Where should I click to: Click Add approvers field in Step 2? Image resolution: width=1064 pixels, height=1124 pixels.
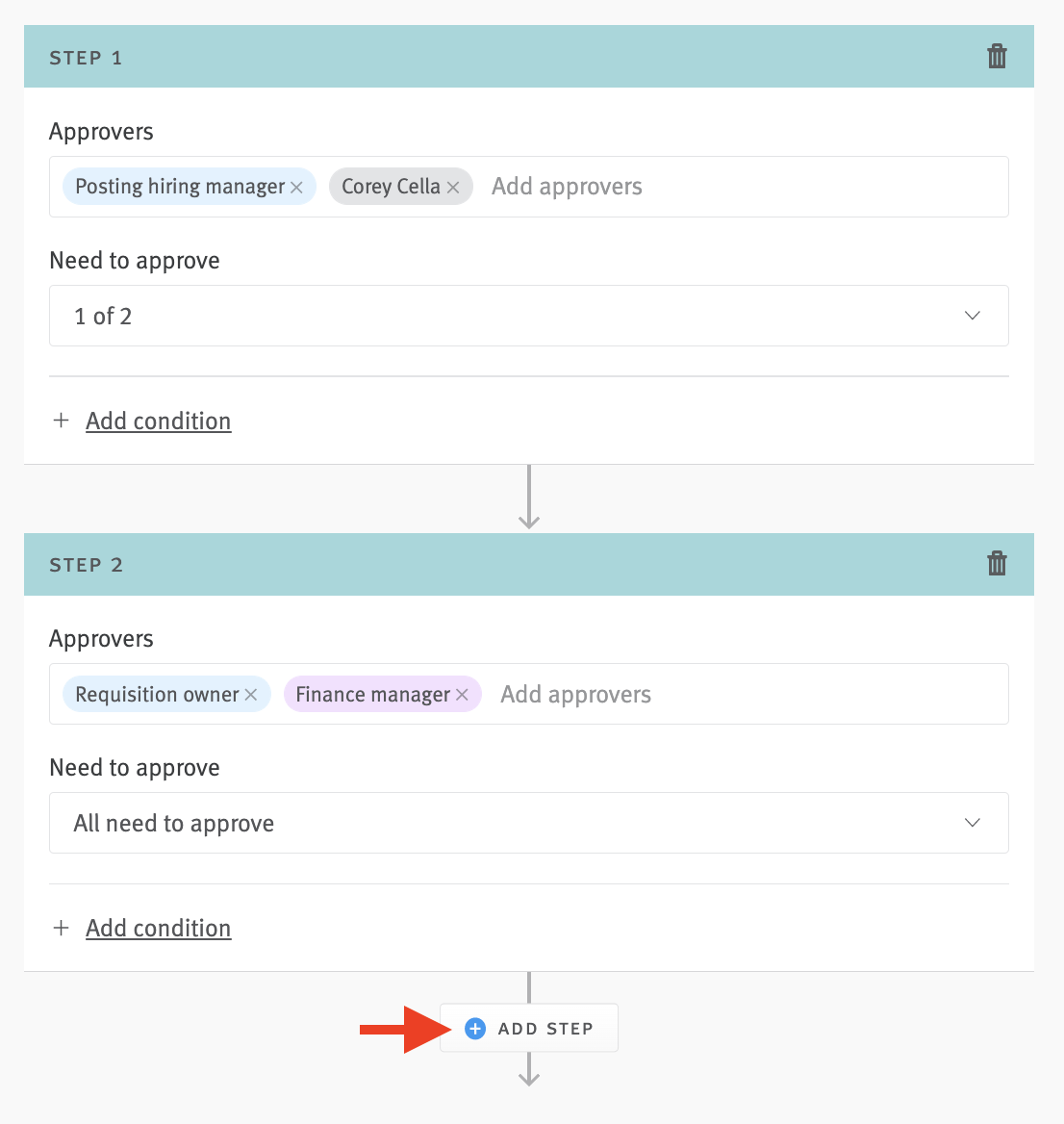(x=575, y=694)
